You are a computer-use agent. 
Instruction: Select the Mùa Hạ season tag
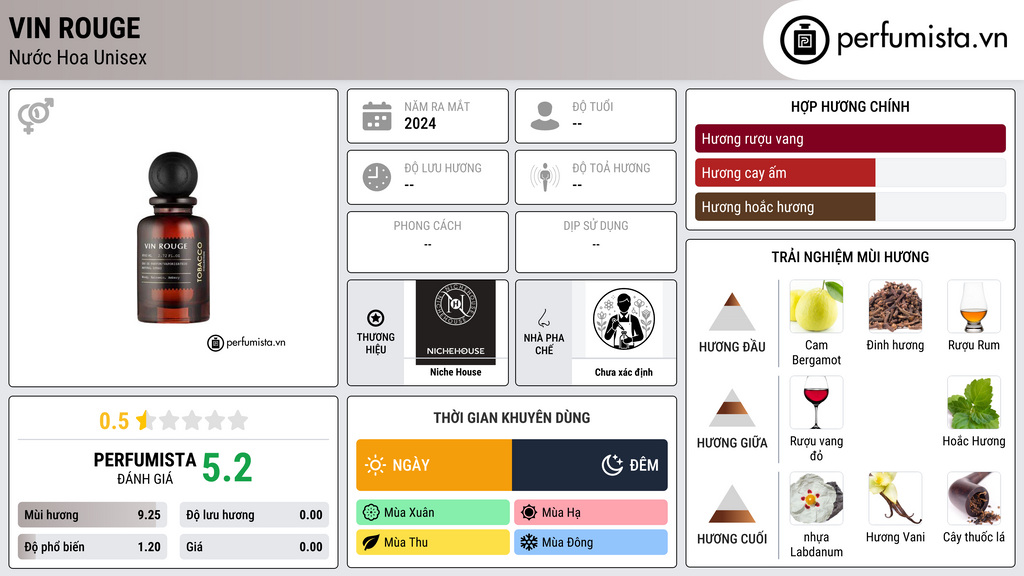(591, 513)
